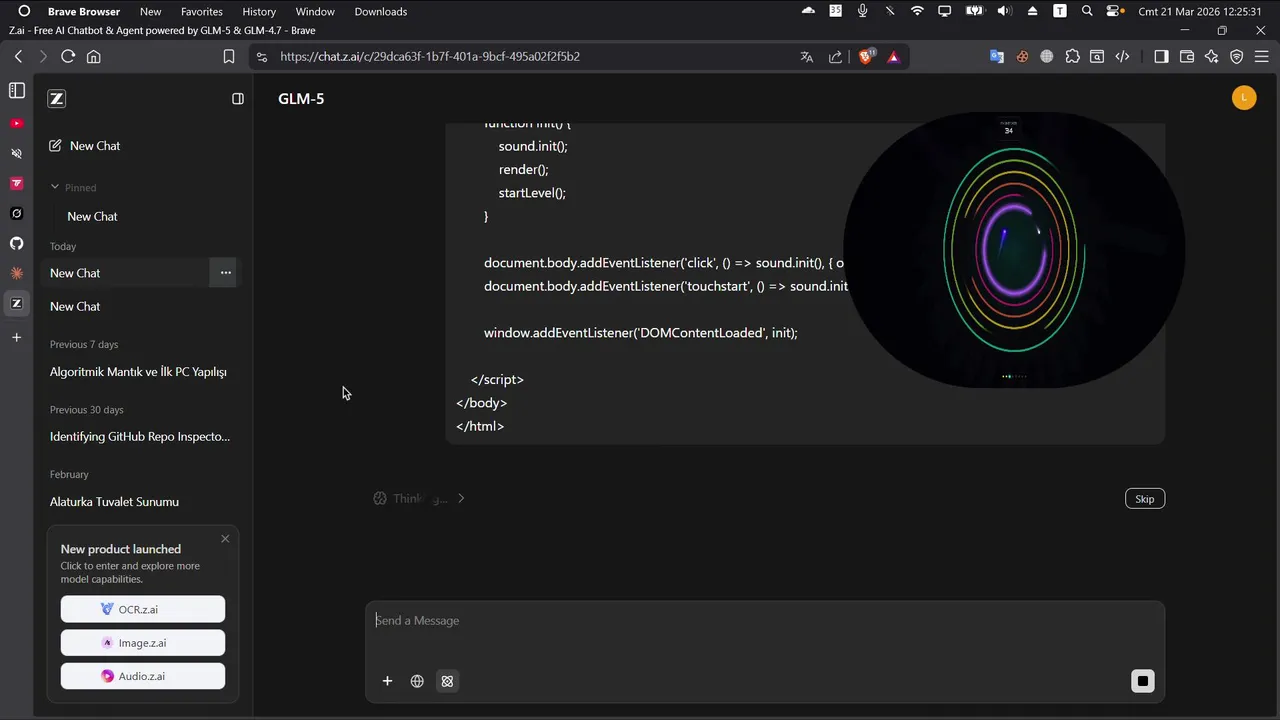Open the New menu in menu bar

pyautogui.click(x=151, y=12)
